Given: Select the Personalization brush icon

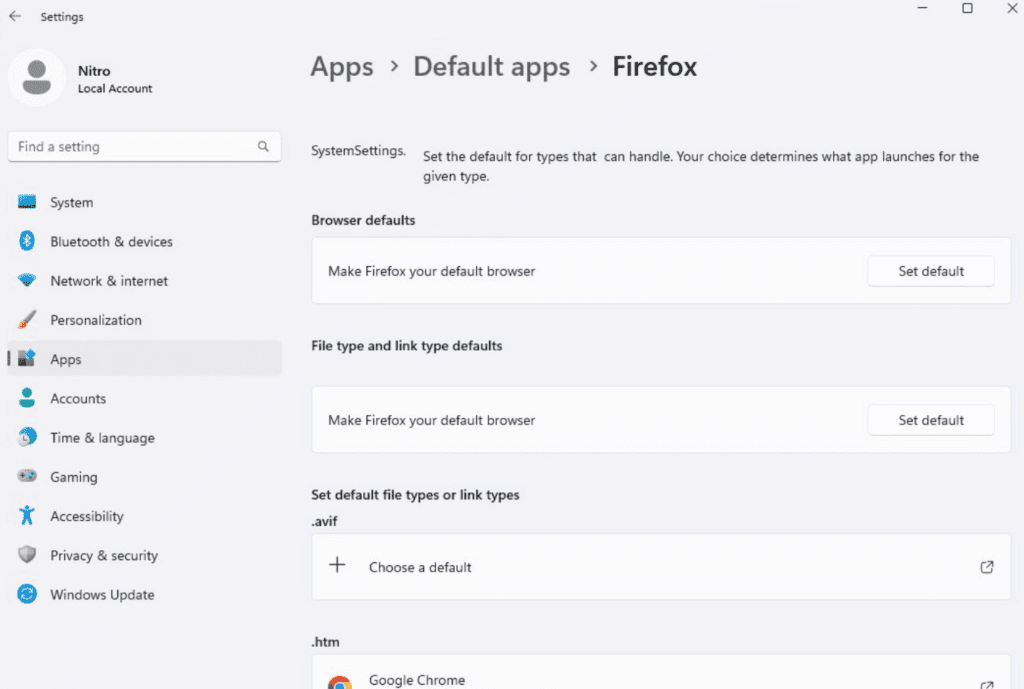Looking at the screenshot, I should [27, 319].
